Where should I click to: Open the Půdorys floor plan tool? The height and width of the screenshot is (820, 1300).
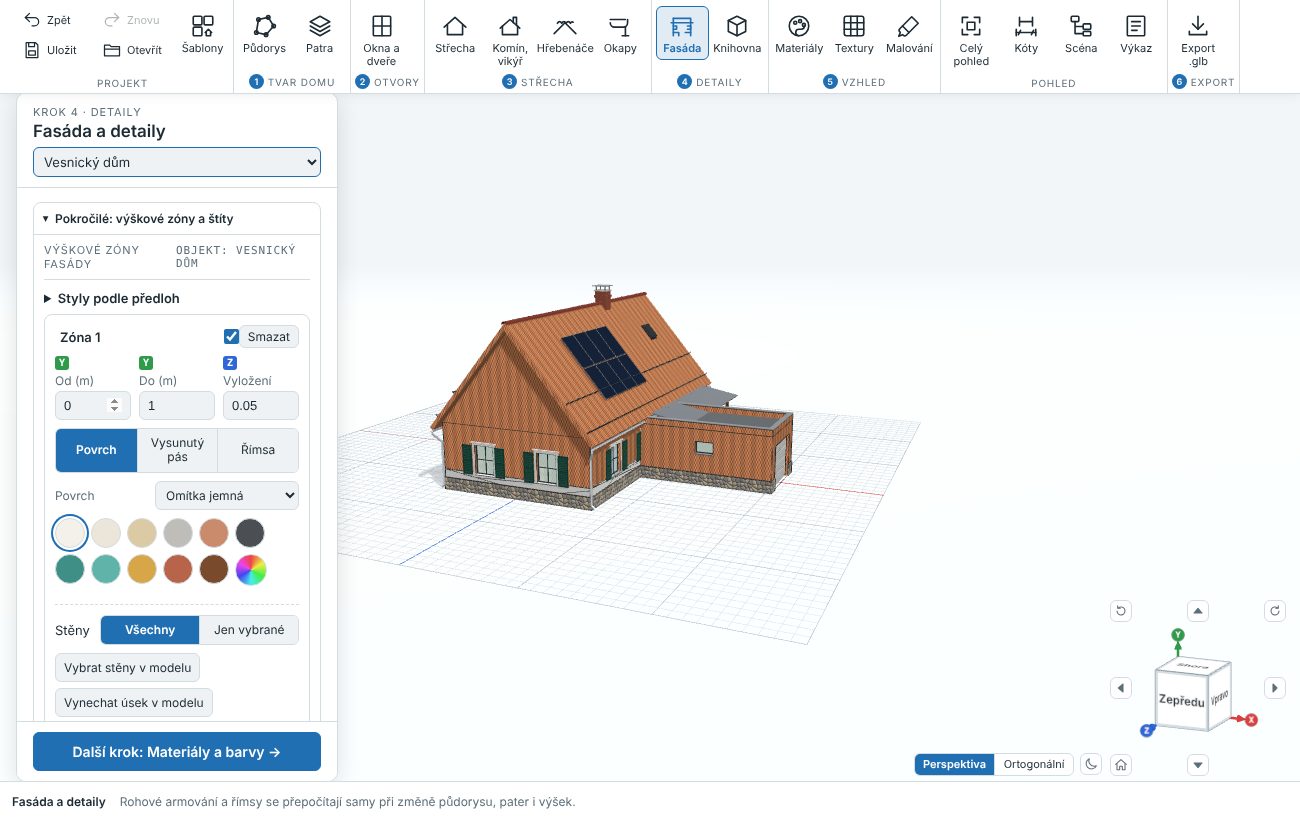tap(264, 34)
